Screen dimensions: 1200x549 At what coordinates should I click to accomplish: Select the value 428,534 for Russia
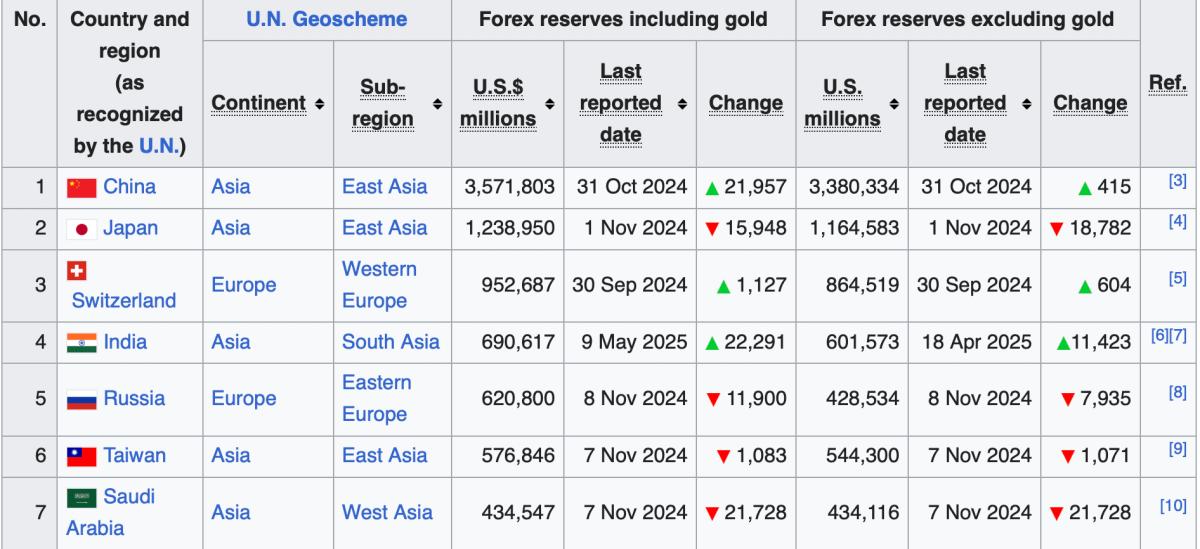pos(863,401)
